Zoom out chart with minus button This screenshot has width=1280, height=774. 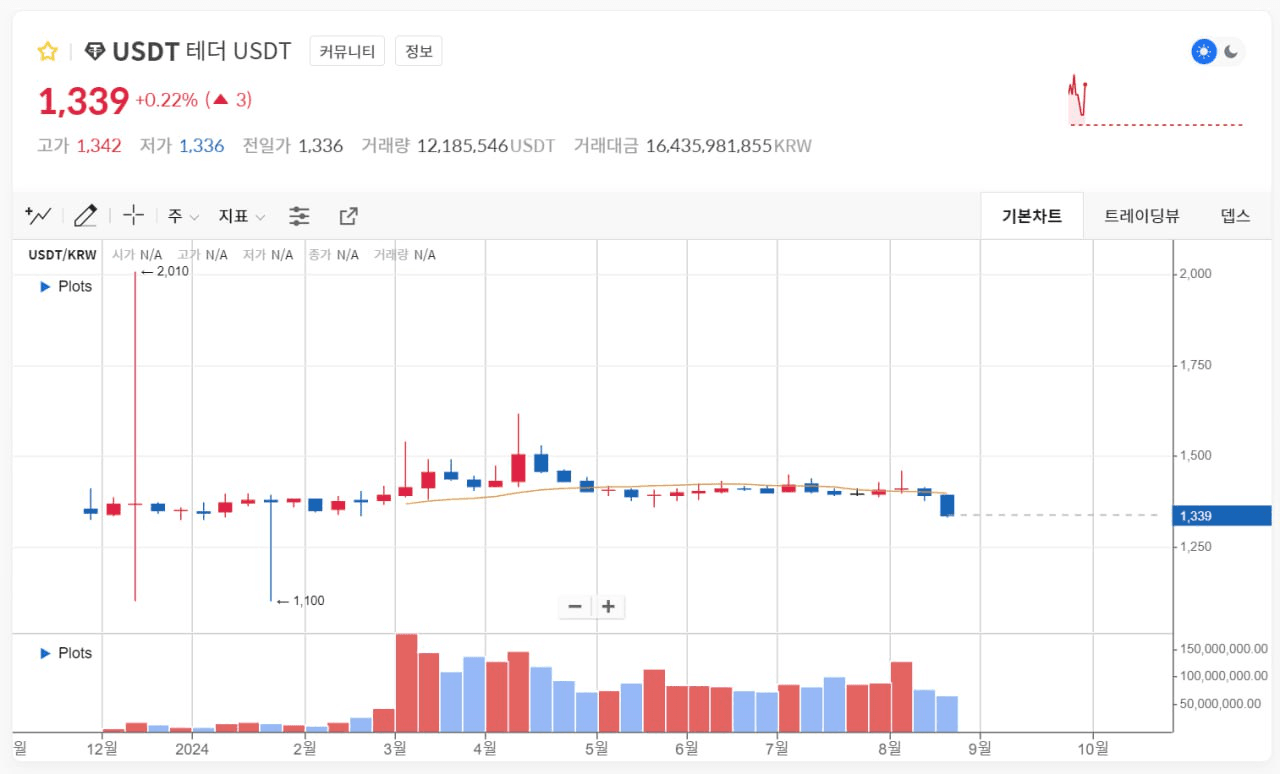575,606
